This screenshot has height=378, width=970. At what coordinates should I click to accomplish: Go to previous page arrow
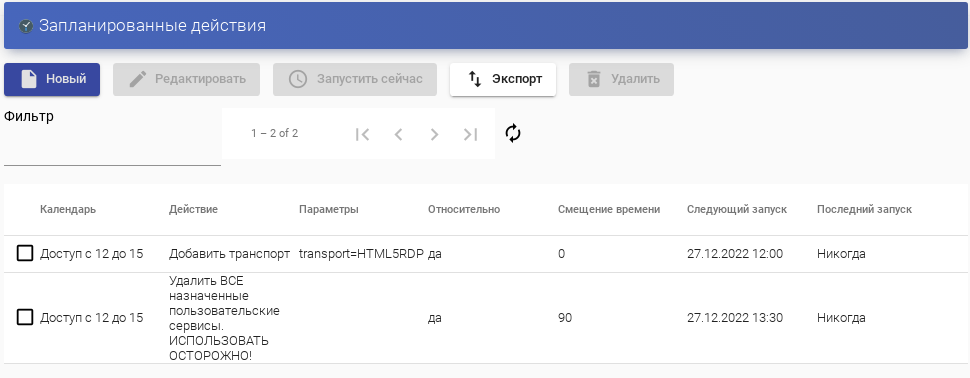click(x=398, y=134)
